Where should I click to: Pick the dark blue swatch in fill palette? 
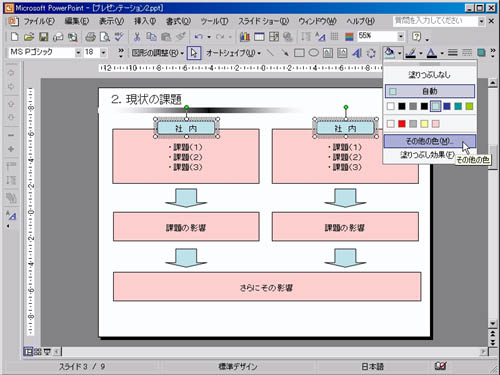pyautogui.click(x=447, y=106)
